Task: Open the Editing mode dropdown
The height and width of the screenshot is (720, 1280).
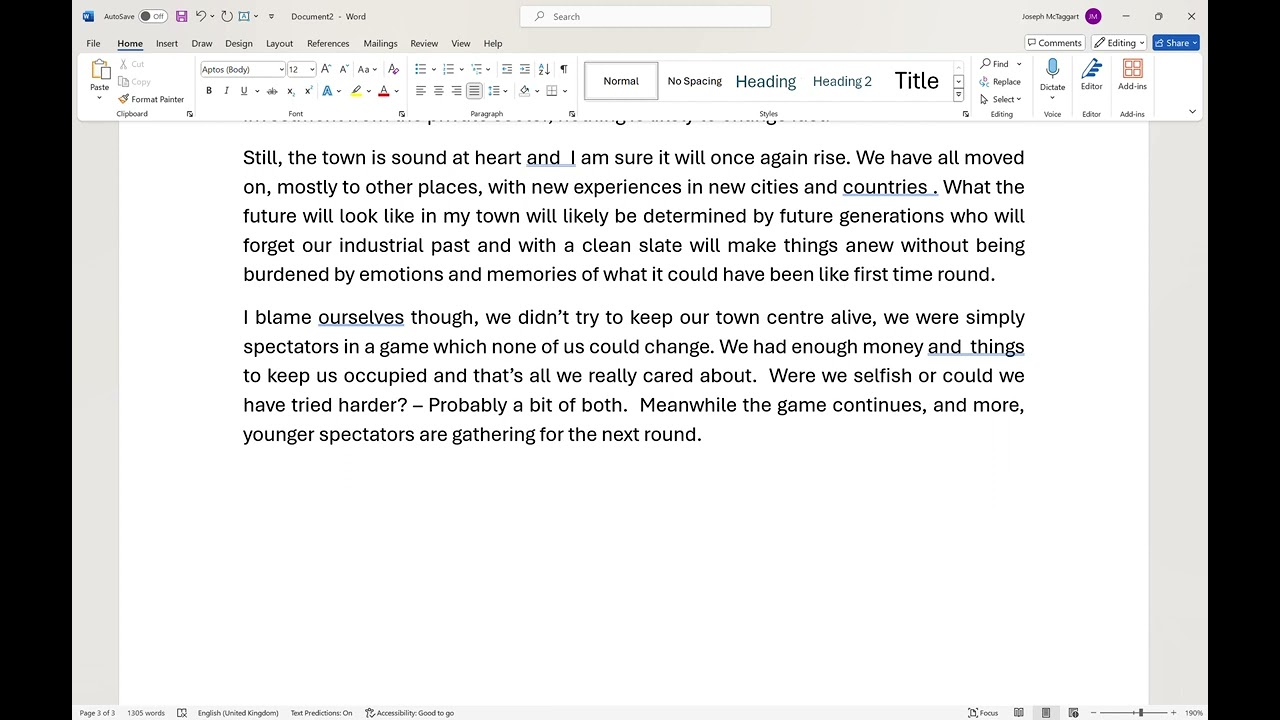Action: 1119,43
